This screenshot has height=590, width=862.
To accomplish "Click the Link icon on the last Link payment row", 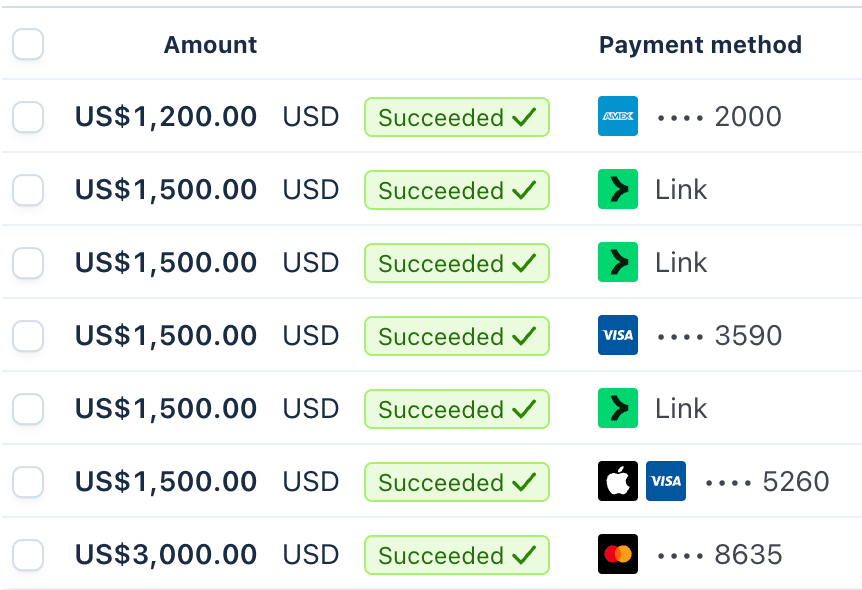I will point(617,409).
